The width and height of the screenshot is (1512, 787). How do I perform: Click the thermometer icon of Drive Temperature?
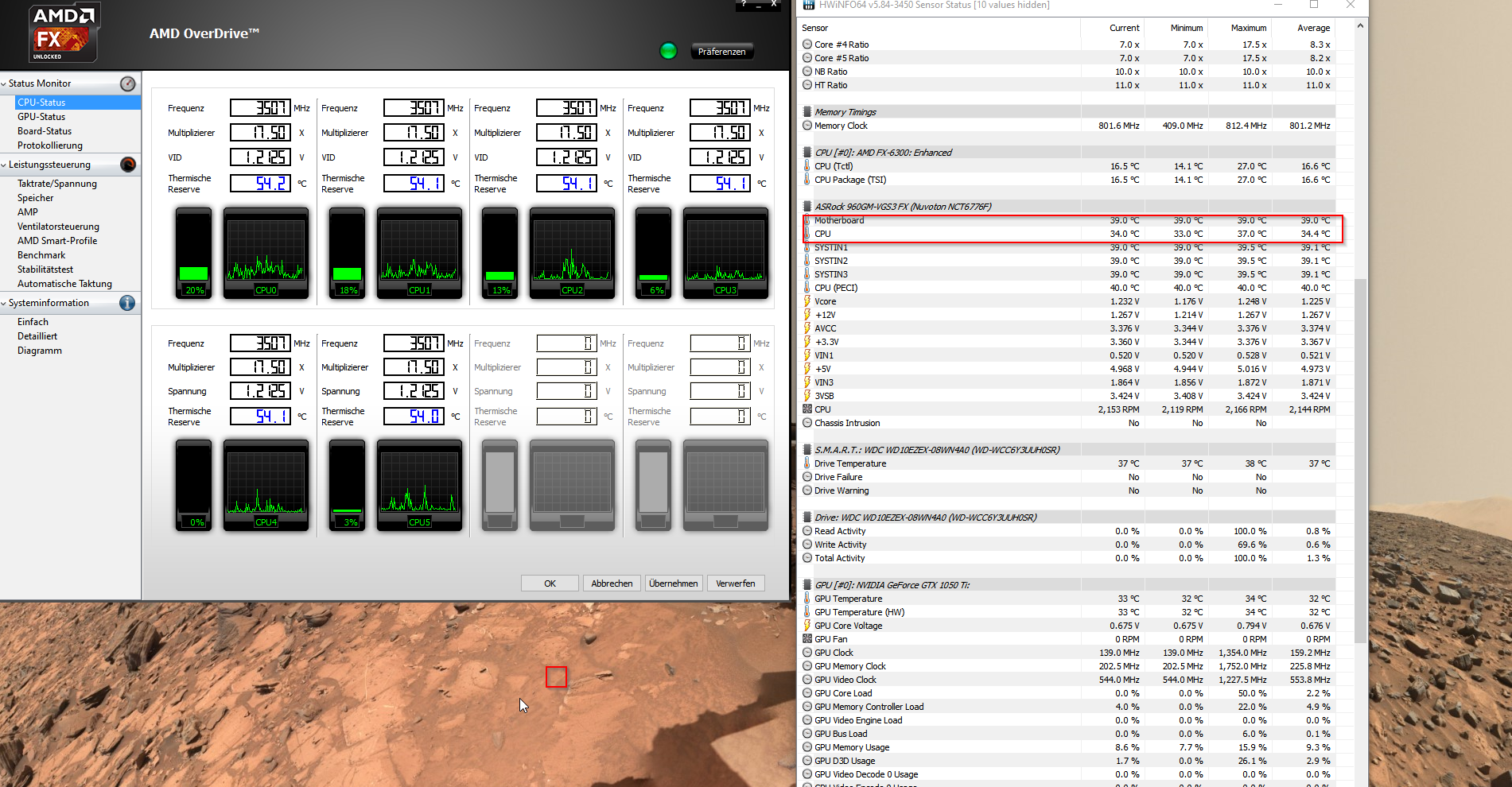(x=807, y=463)
